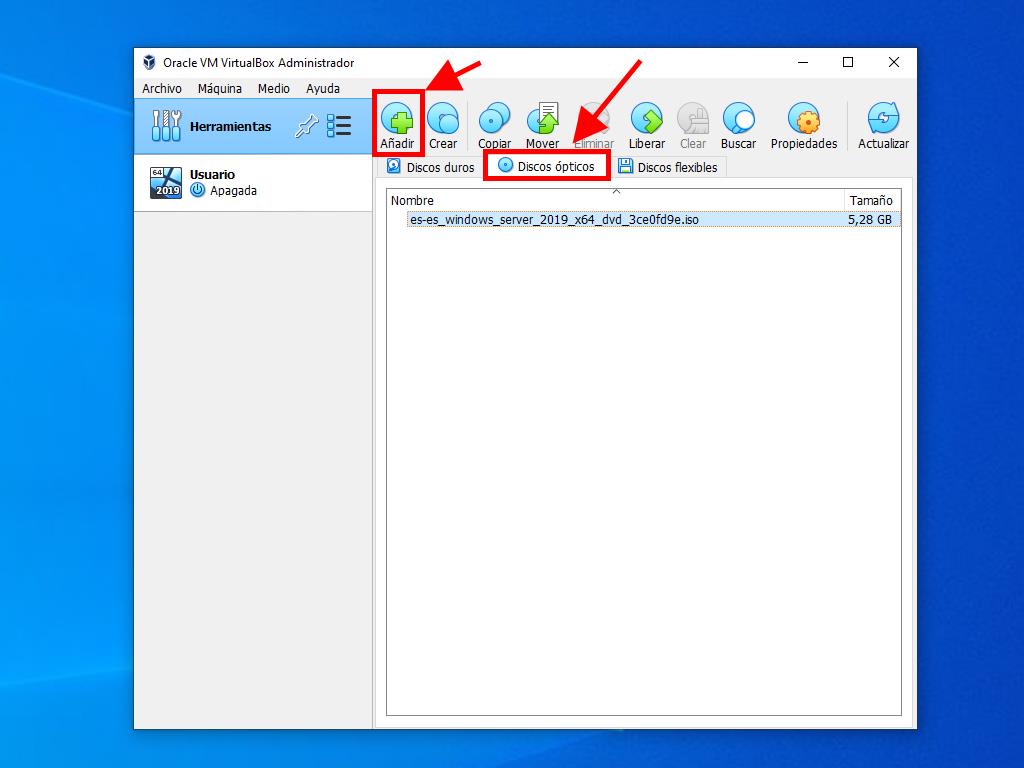
Task: Click the Crear disk toolbar icon
Action: coord(443,120)
